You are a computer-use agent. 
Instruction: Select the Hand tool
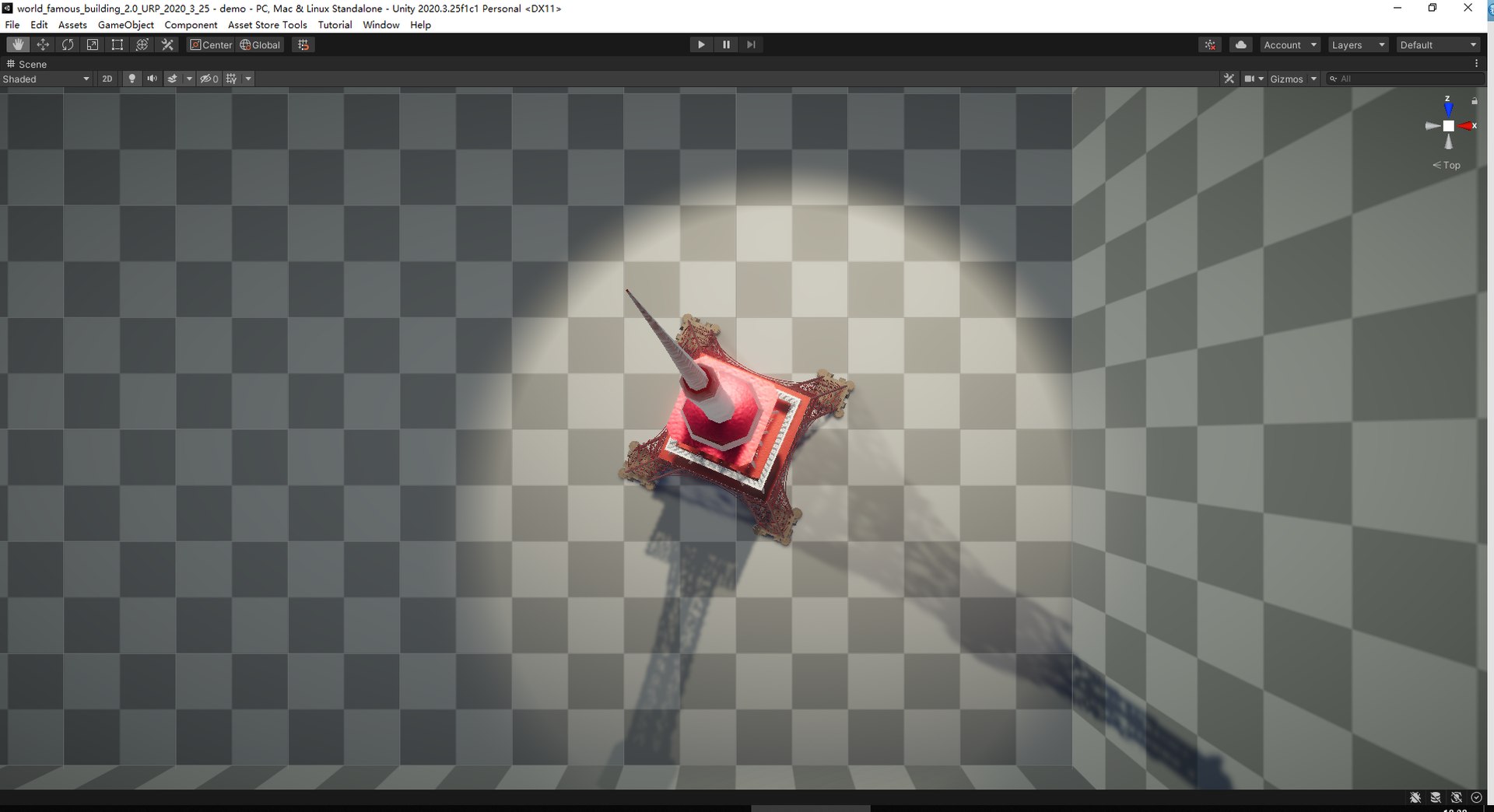pyautogui.click(x=17, y=45)
